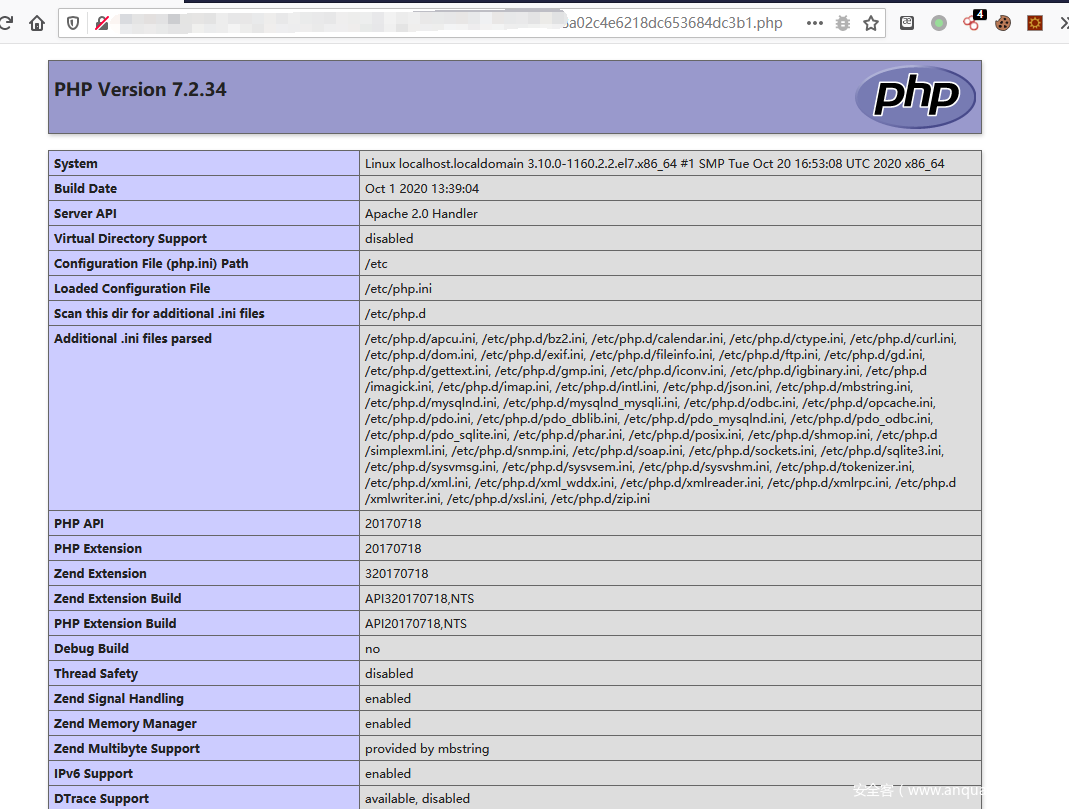Screen dimensions: 1069x809
Task: Click the PHP logo in the header
Action: pos(915,97)
